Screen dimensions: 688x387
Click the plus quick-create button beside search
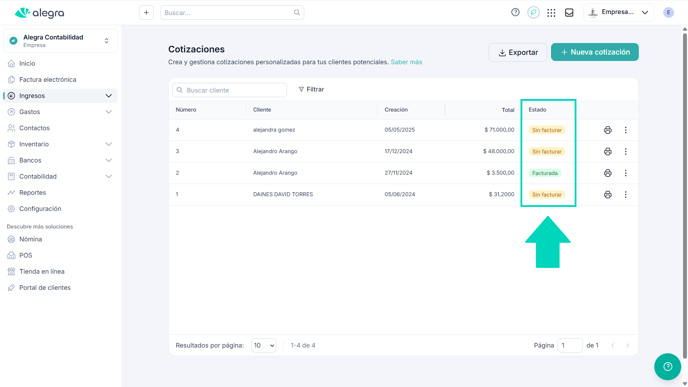[146, 13]
